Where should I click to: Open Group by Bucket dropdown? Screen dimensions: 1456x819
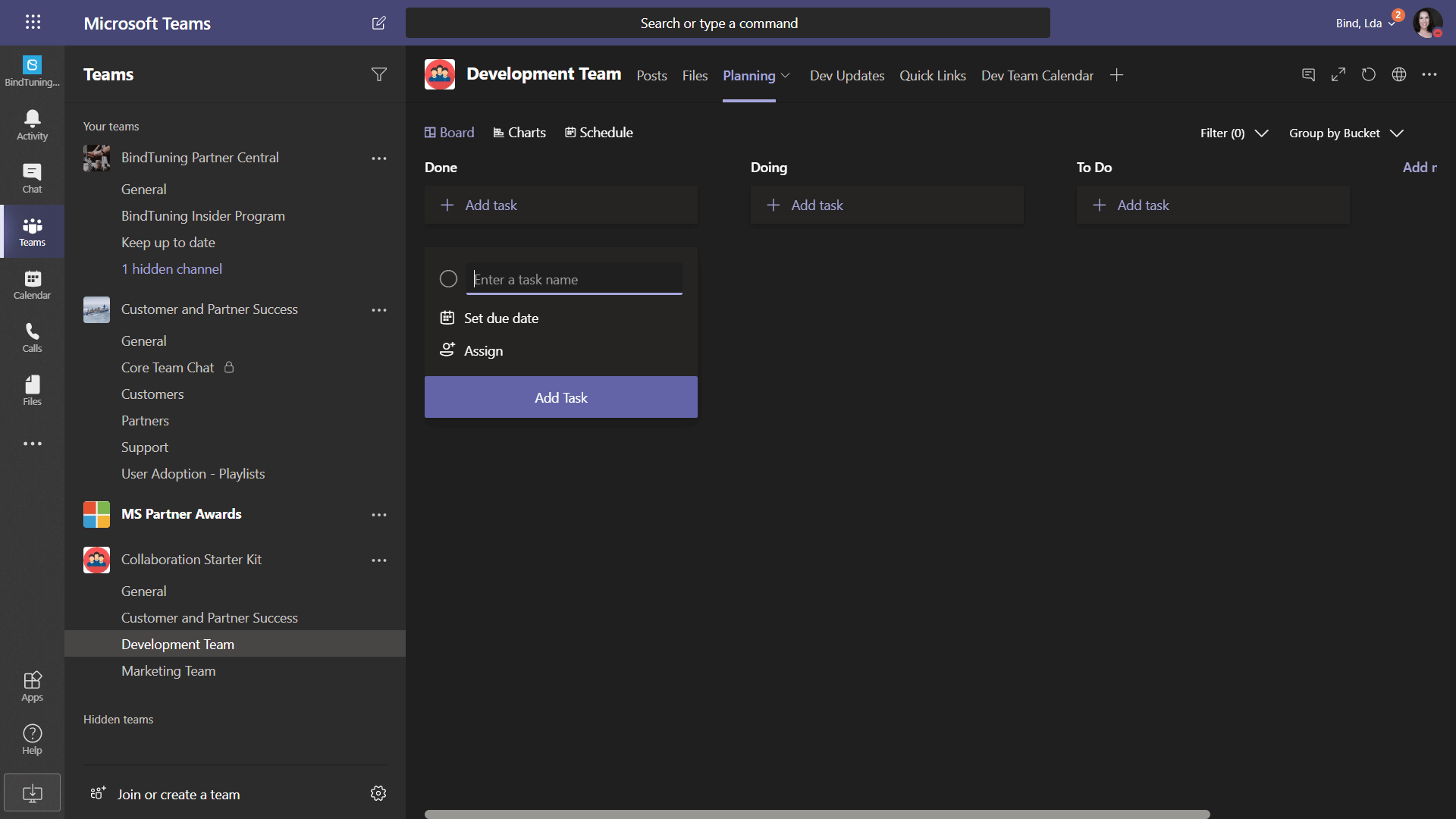[1346, 133]
